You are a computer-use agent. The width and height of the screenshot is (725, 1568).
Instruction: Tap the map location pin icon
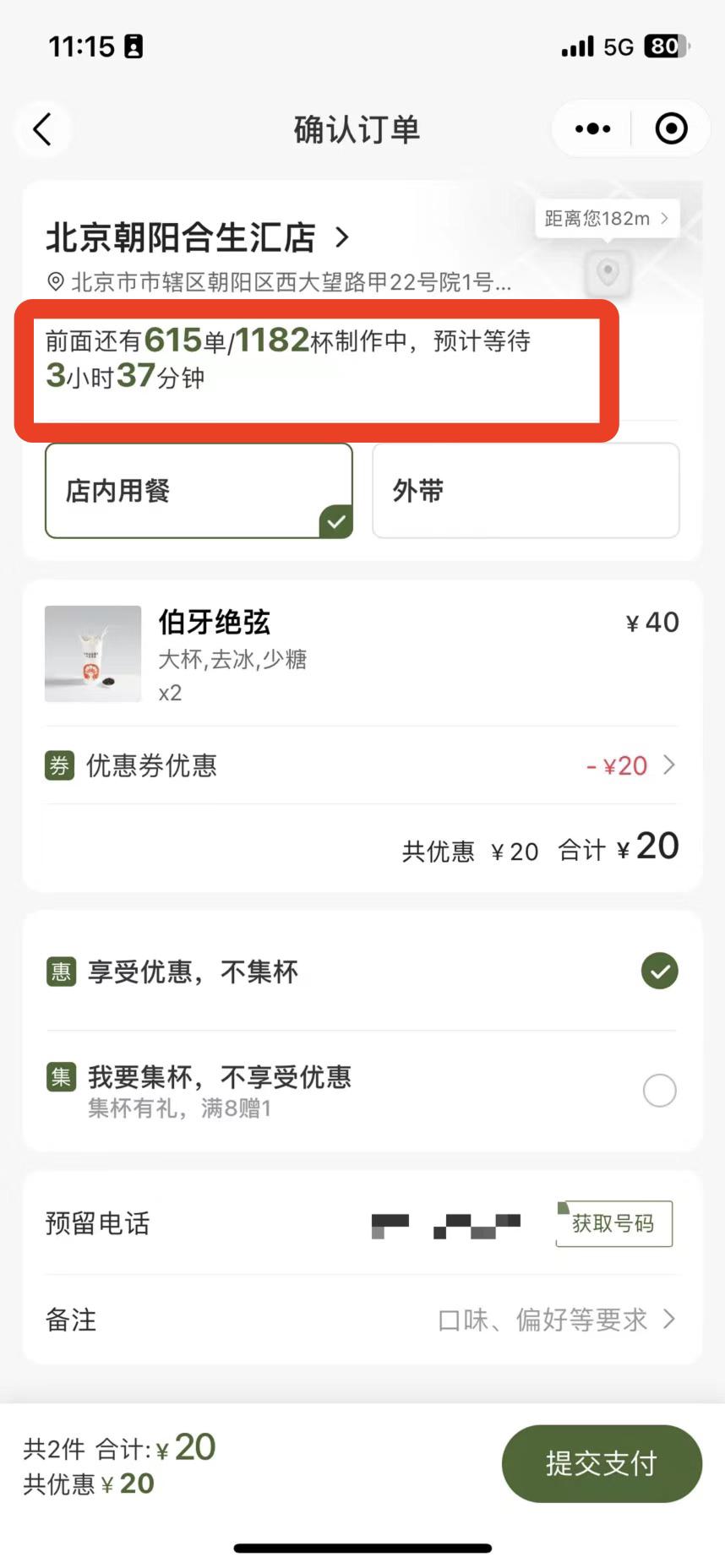click(x=608, y=272)
